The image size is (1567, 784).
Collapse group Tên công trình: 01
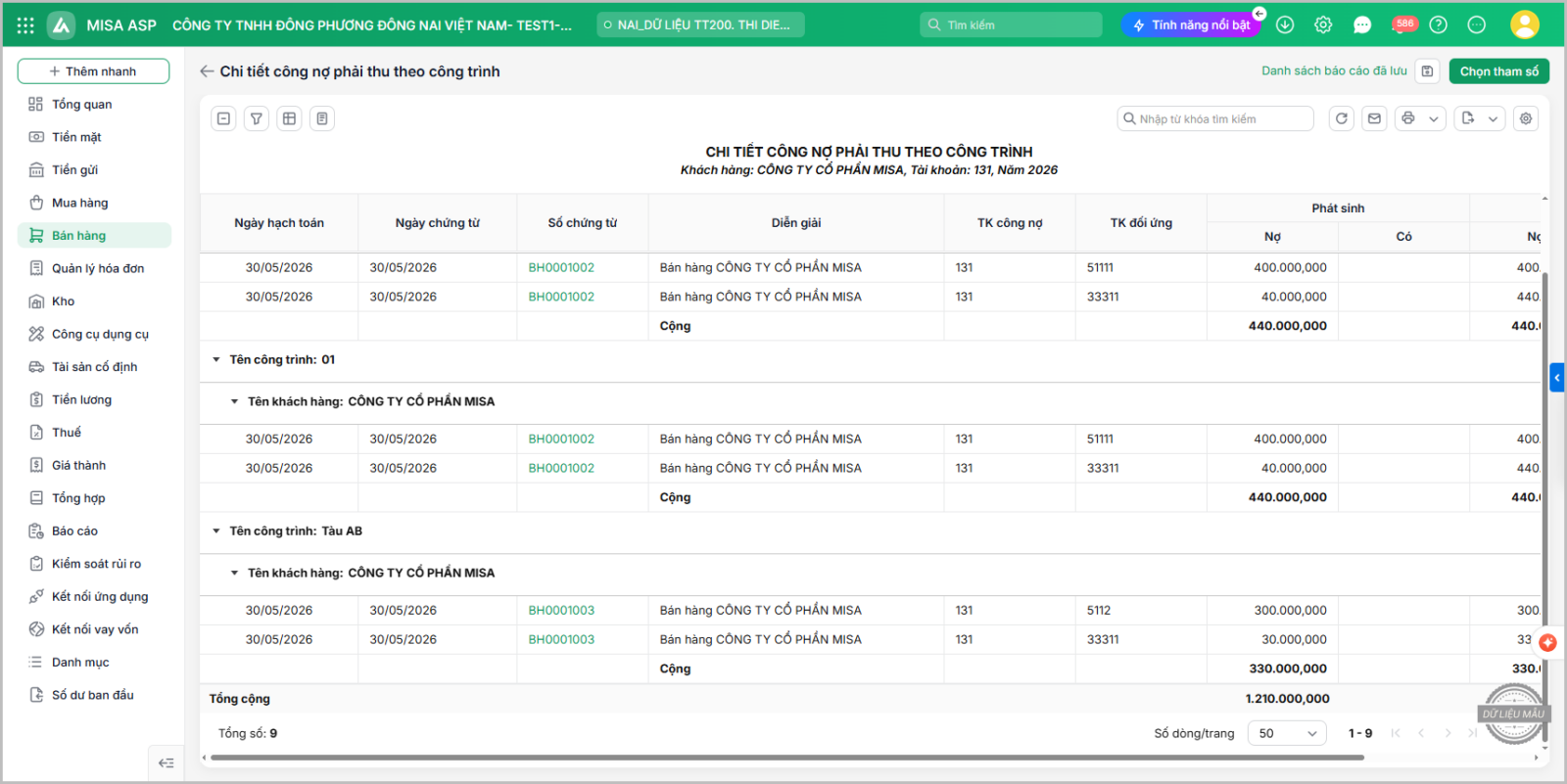click(216, 360)
